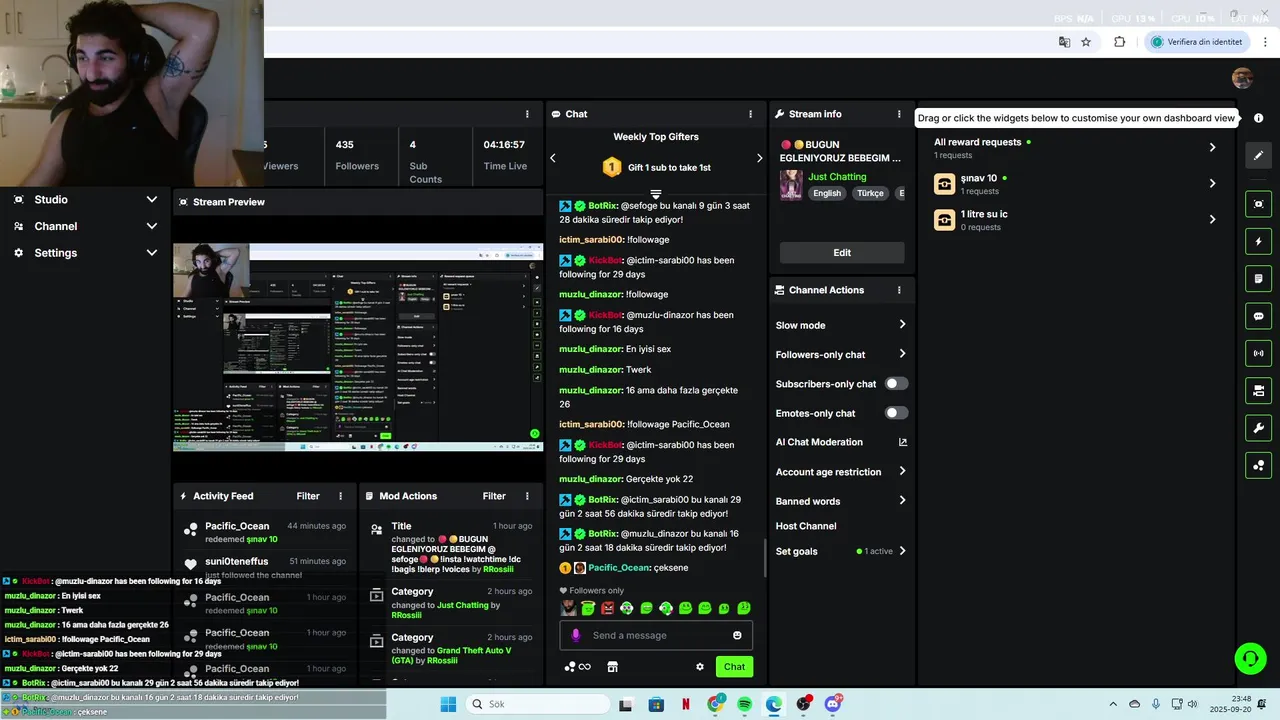The height and width of the screenshot is (720, 1280).
Task: Open the emoji picker in message box
Action: coord(737,635)
